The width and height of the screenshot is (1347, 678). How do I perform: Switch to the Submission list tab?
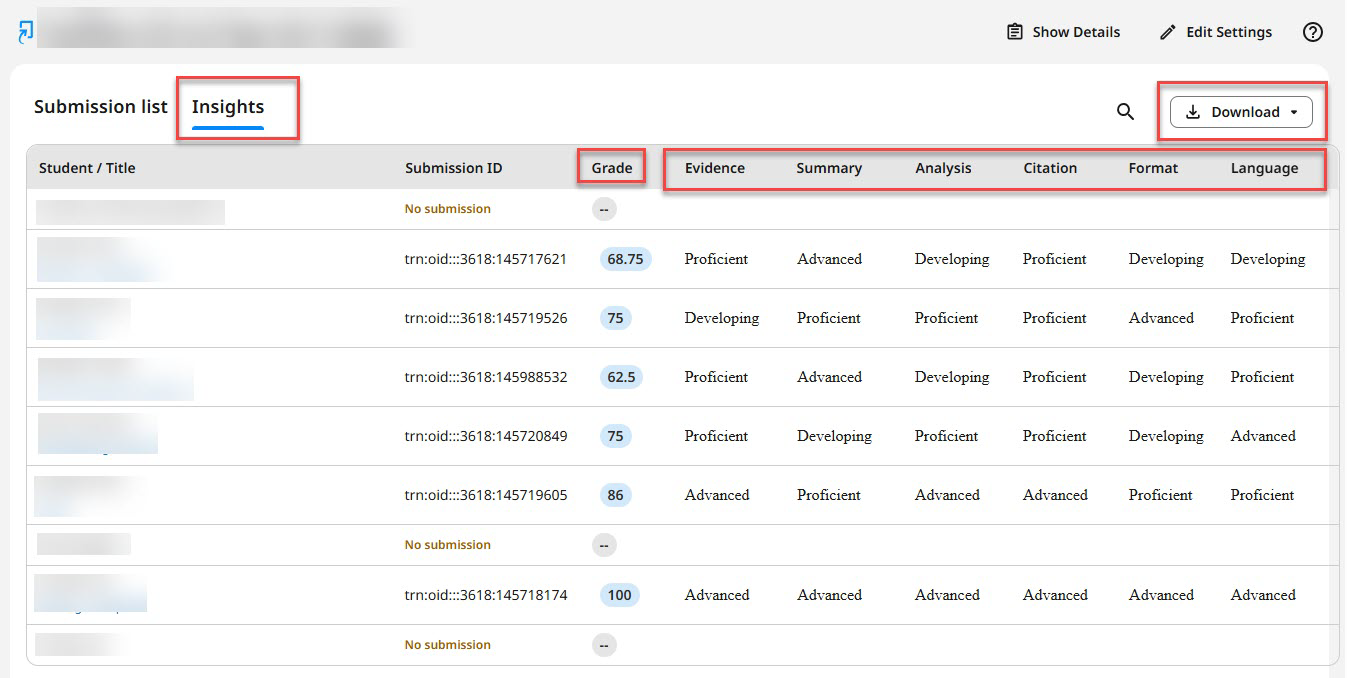coord(101,107)
